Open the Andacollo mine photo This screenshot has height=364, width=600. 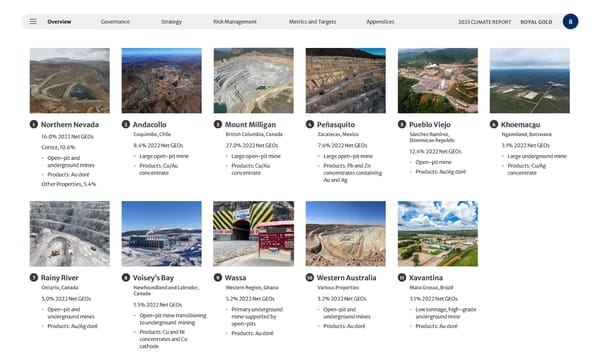tap(161, 80)
